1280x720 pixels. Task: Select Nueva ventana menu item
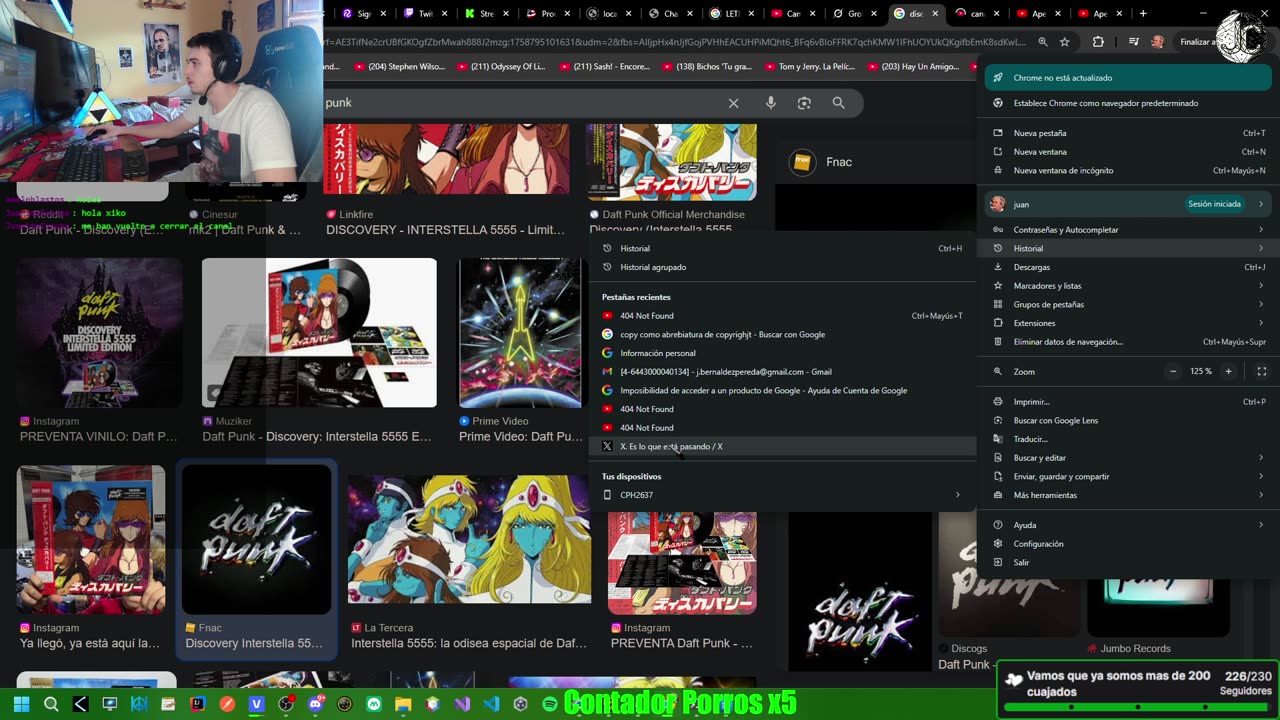click(1128, 152)
